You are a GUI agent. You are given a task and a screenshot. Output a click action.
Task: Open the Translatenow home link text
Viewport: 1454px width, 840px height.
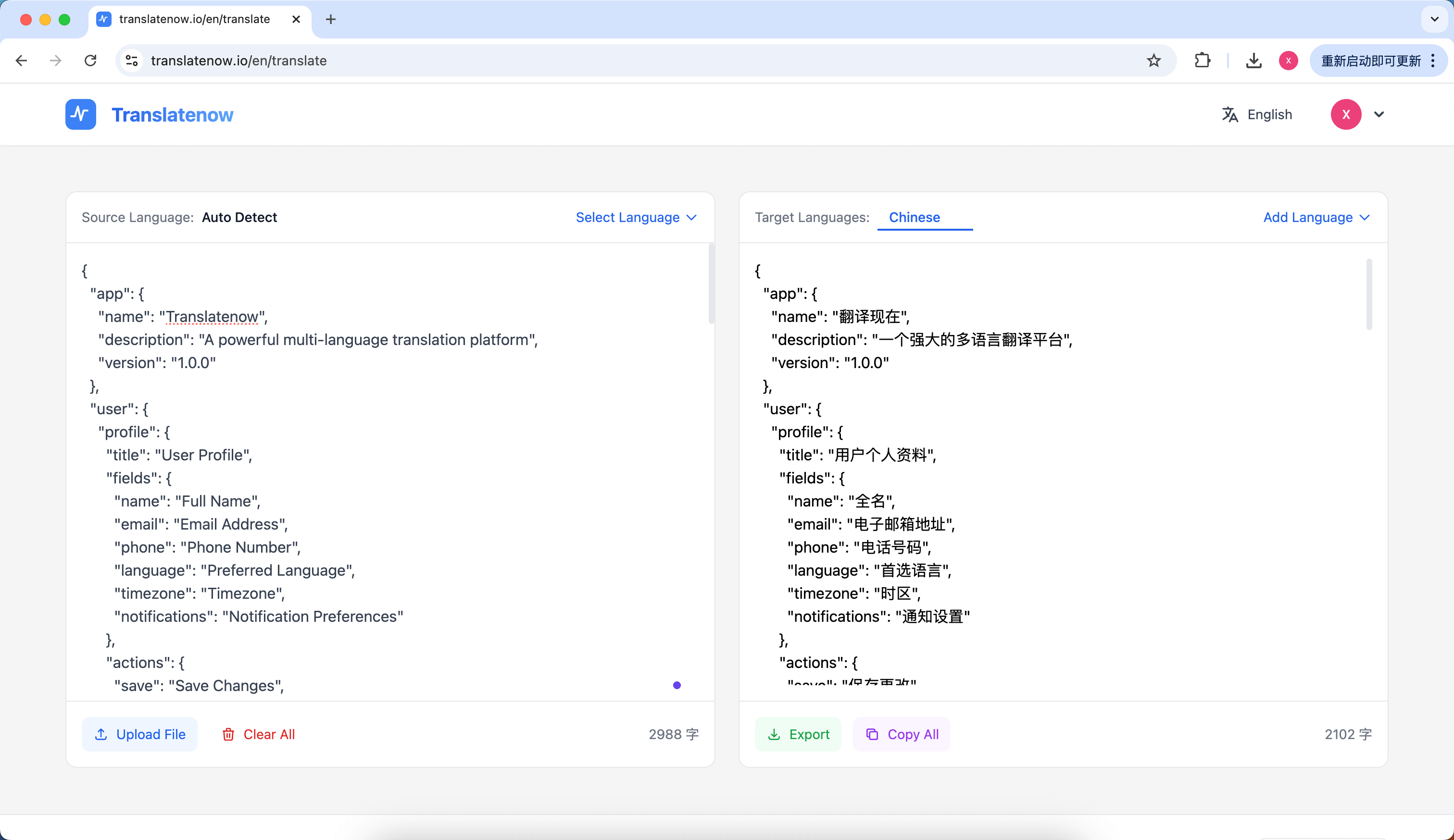[x=173, y=115]
